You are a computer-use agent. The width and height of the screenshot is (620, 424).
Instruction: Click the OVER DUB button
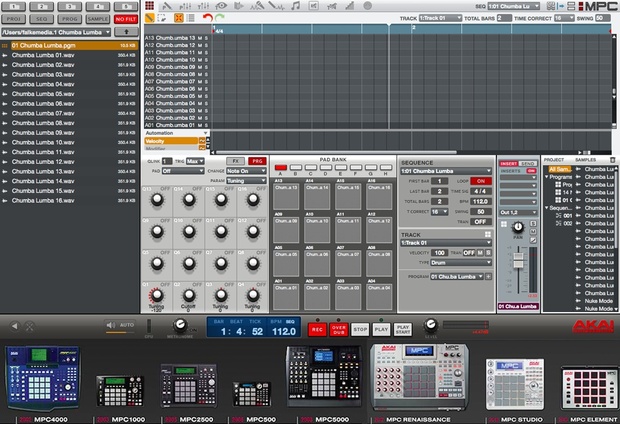click(339, 329)
